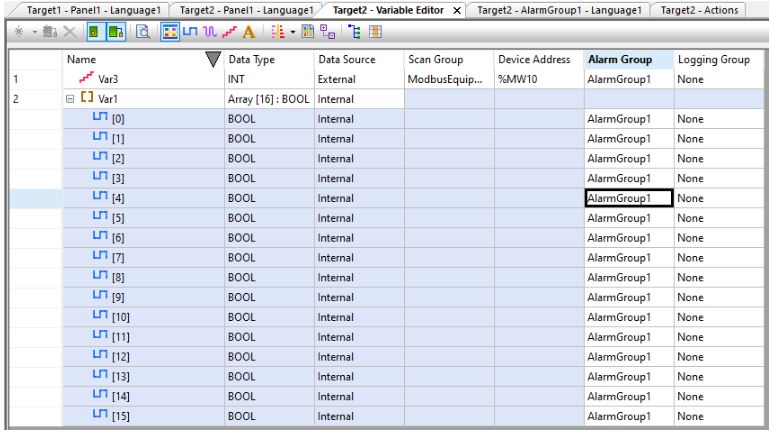Open the New variable dropdown arrow

tap(35, 32)
